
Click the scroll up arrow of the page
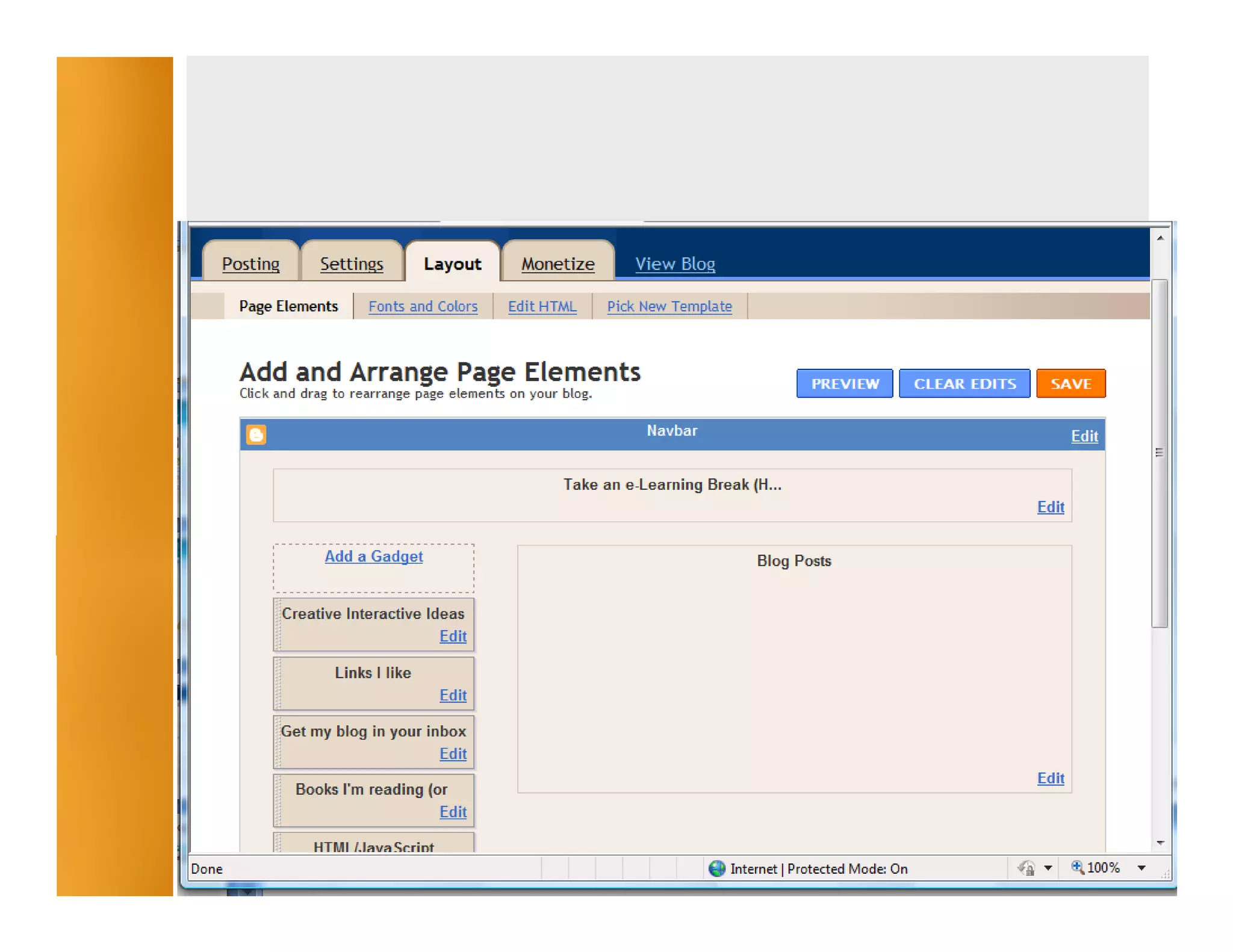click(1160, 238)
